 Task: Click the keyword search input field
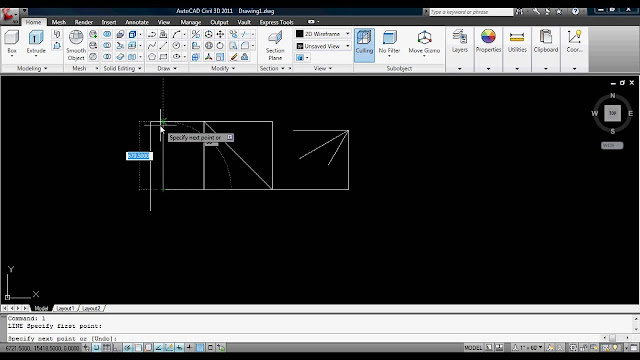[x=471, y=12]
